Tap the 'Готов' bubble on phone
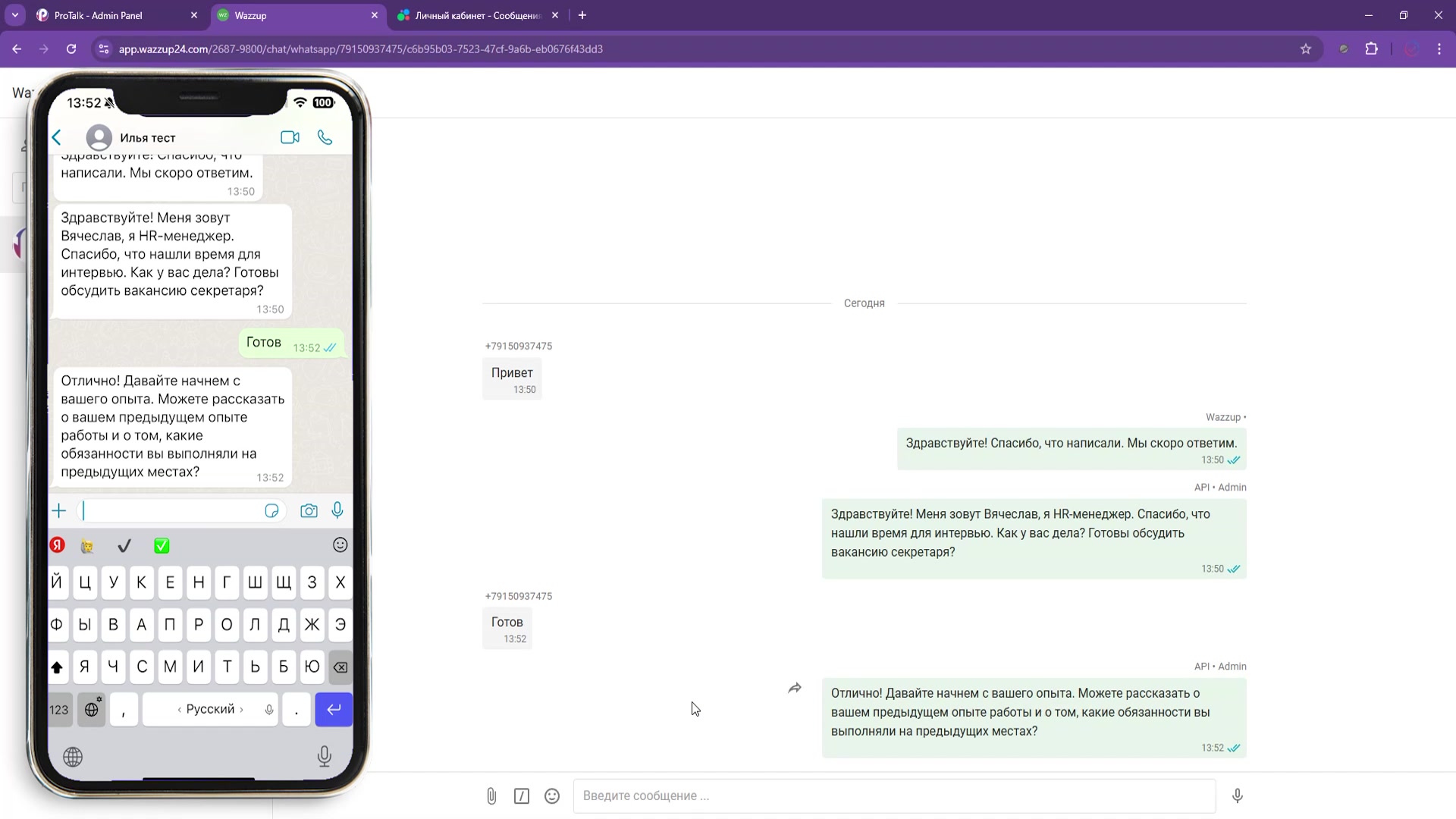The height and width of the screenshot is (819, 1456). coord(292,344)
